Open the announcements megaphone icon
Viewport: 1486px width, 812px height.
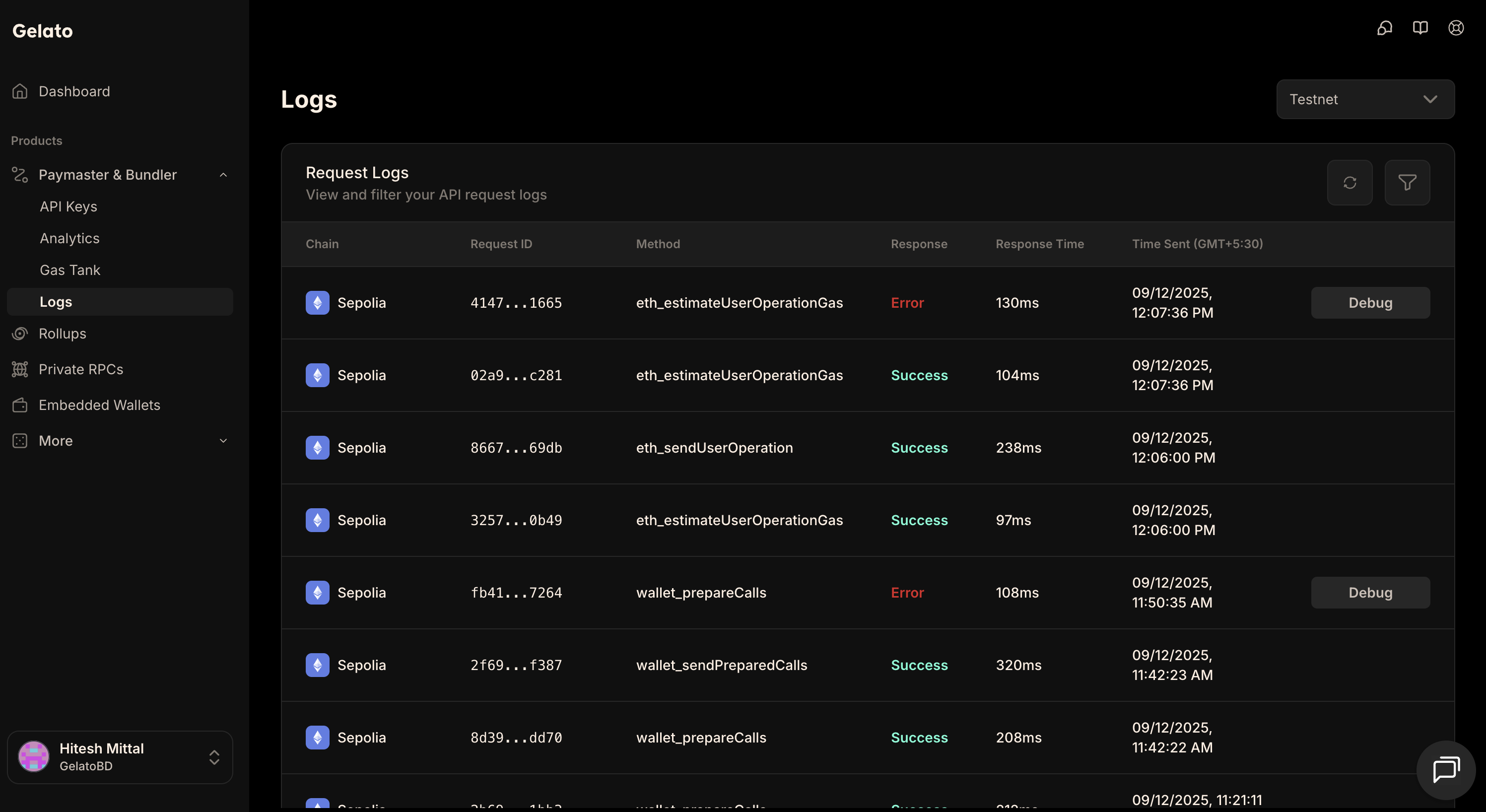pyautogui.click(x=1384, y=28)
